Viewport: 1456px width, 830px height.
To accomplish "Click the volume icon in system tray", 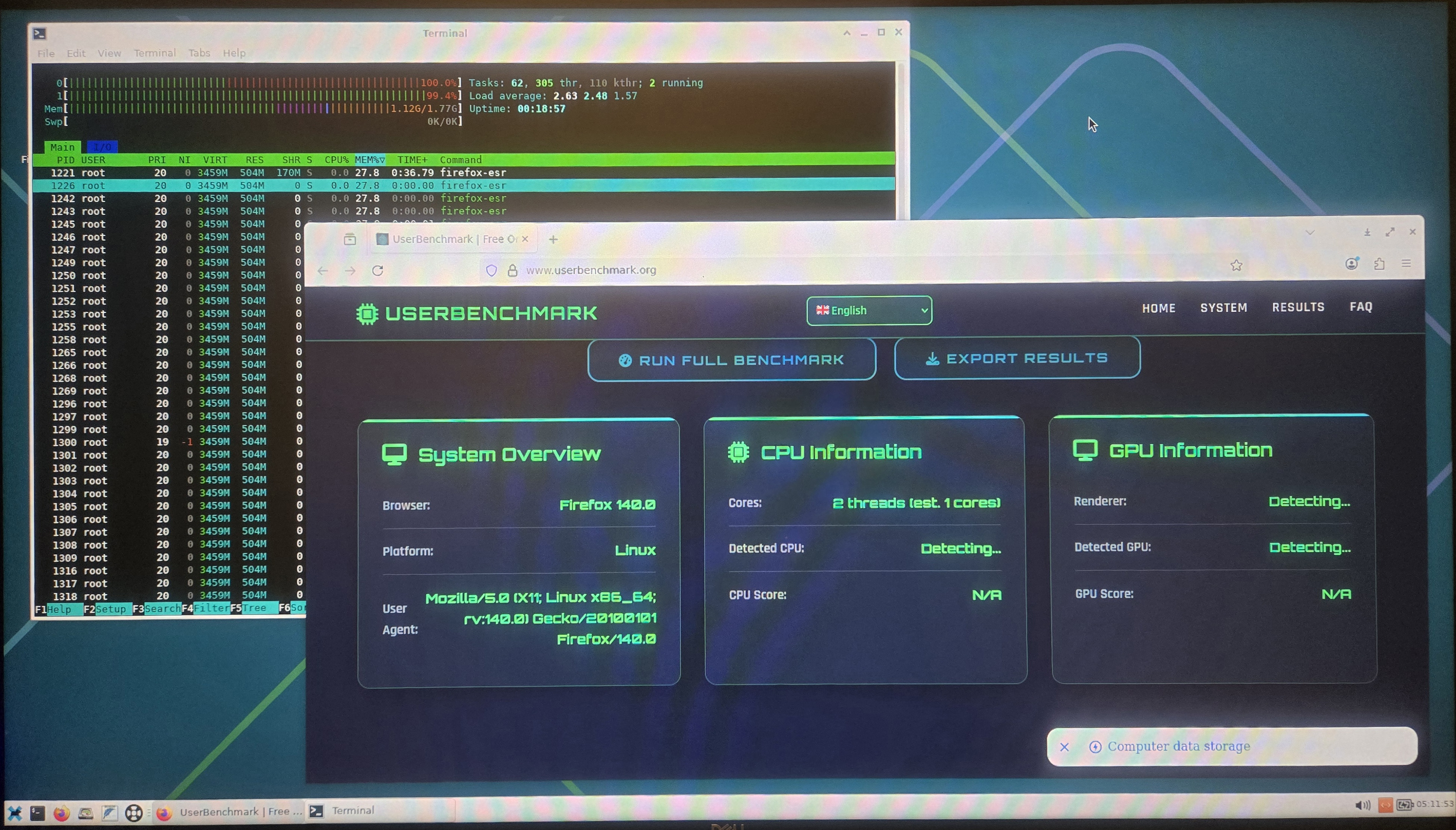I will tap(1362, 805).
